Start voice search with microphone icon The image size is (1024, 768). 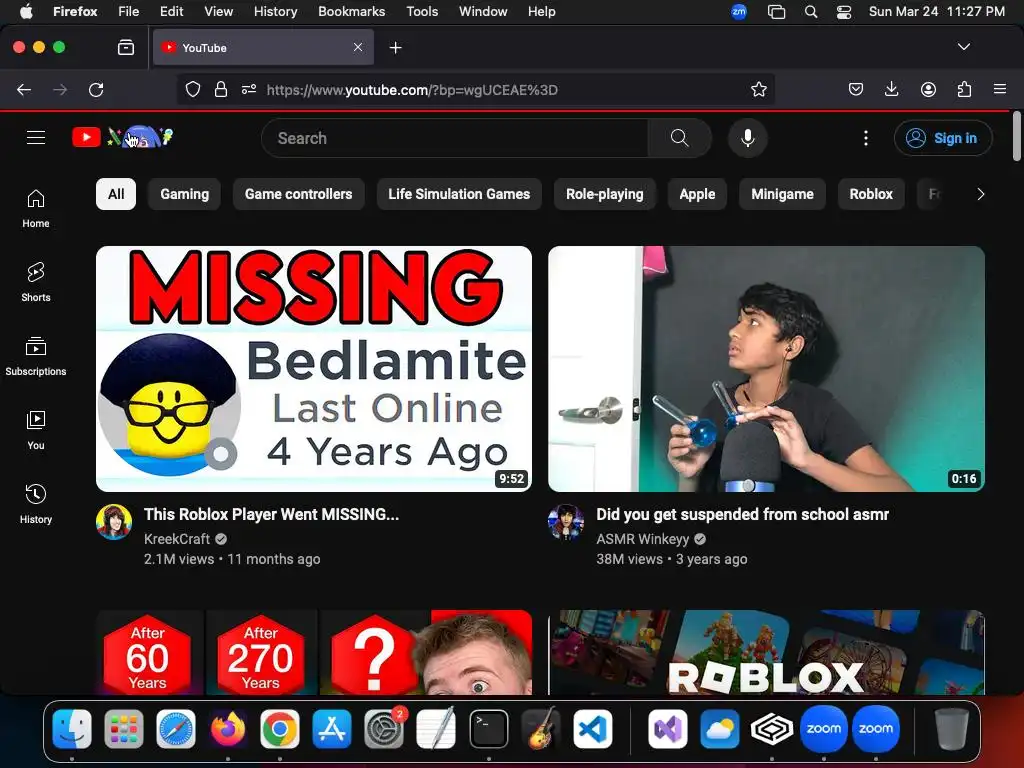748,138
